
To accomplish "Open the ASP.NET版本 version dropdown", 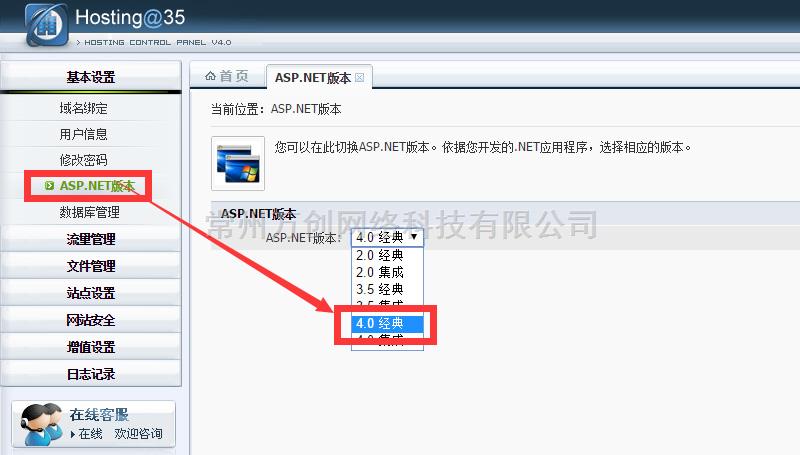I will tap(385, 237).
